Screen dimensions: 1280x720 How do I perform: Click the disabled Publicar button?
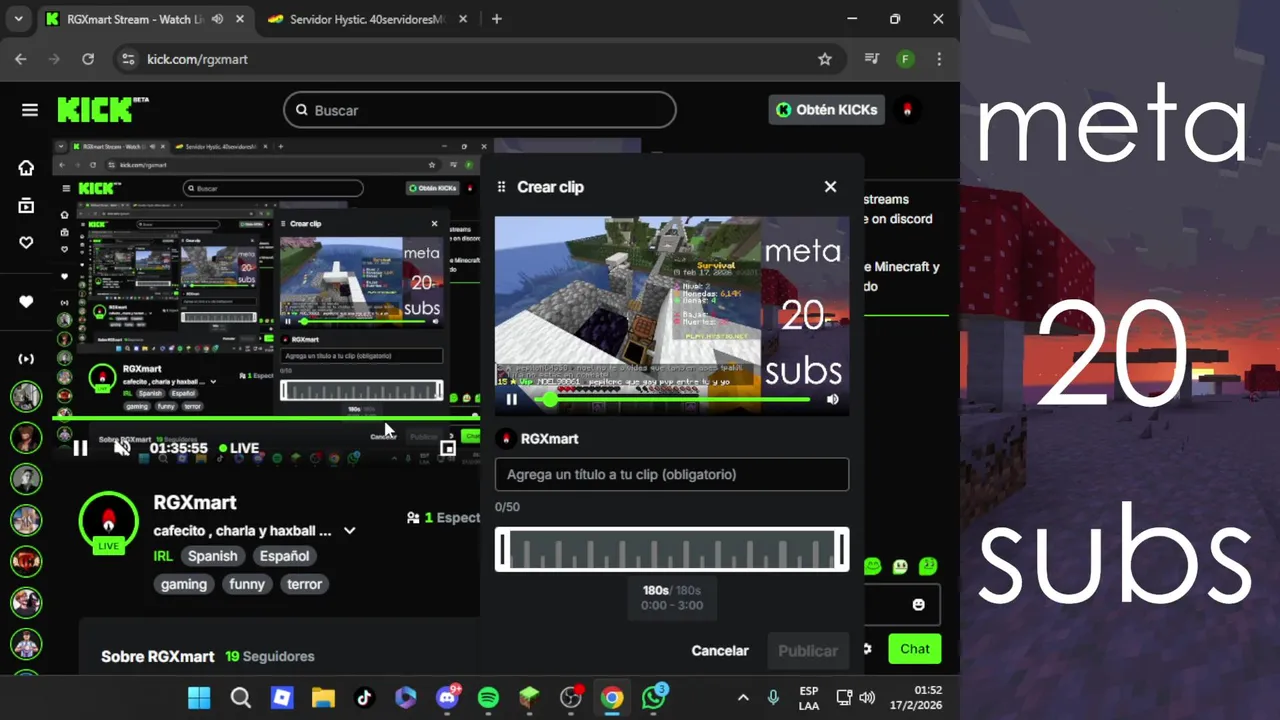point(808,650)
